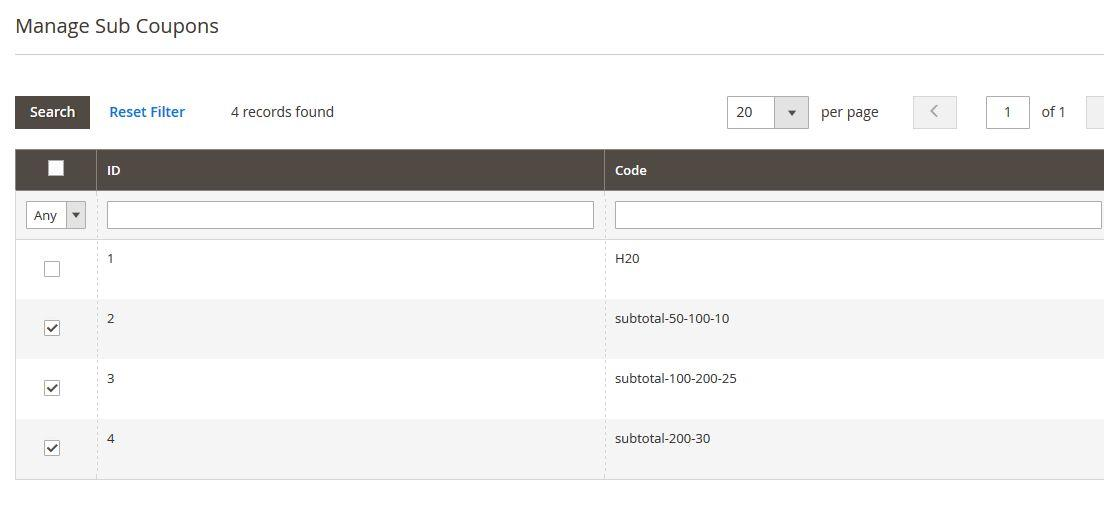Click the 20 per page value box
Image resolution: width=1104 pixels, height=511 pixels.
[x=751, y=113]
